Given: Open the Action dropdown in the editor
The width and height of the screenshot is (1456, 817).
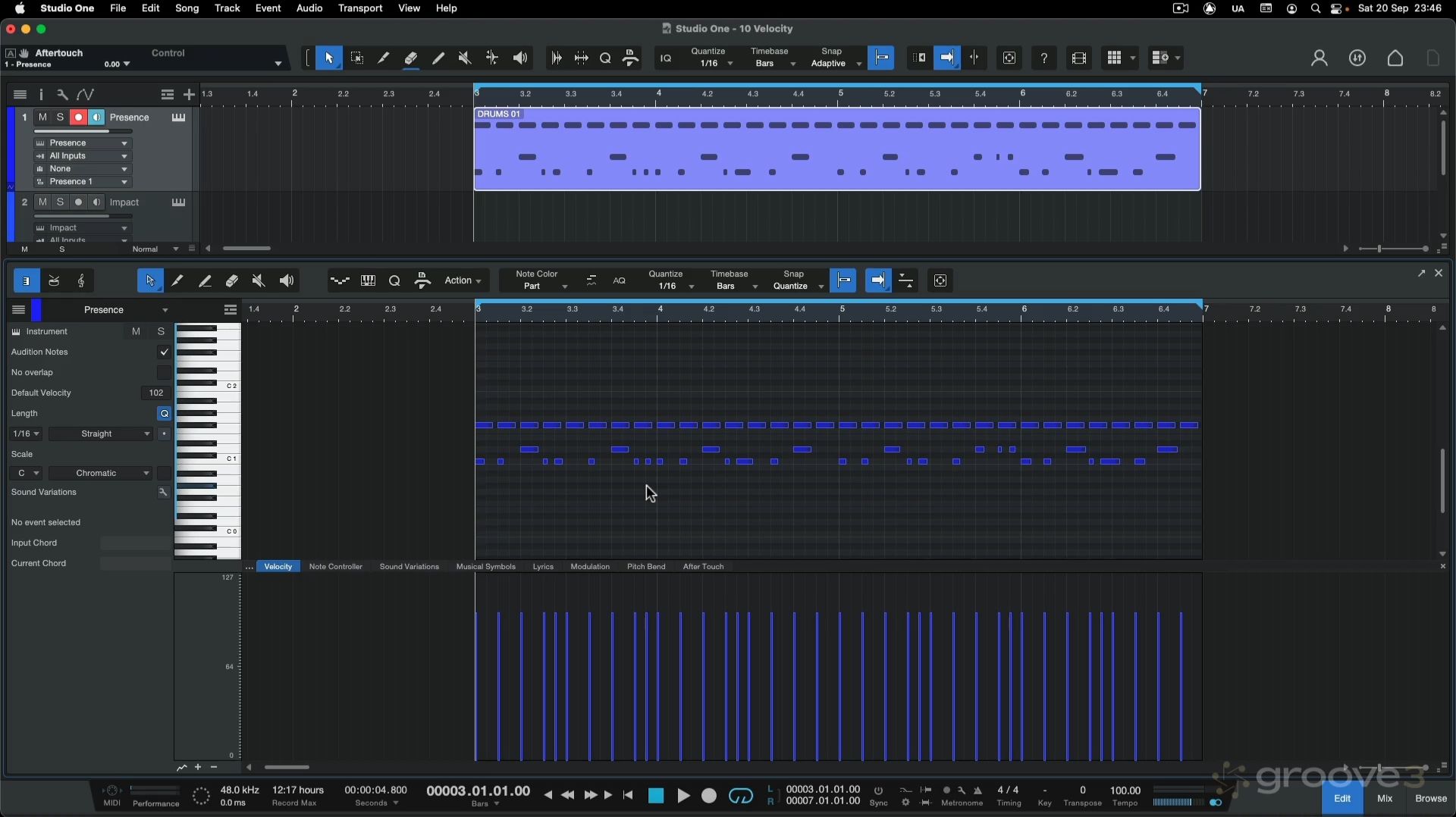Looking at the screenshot, I should 463,281.
